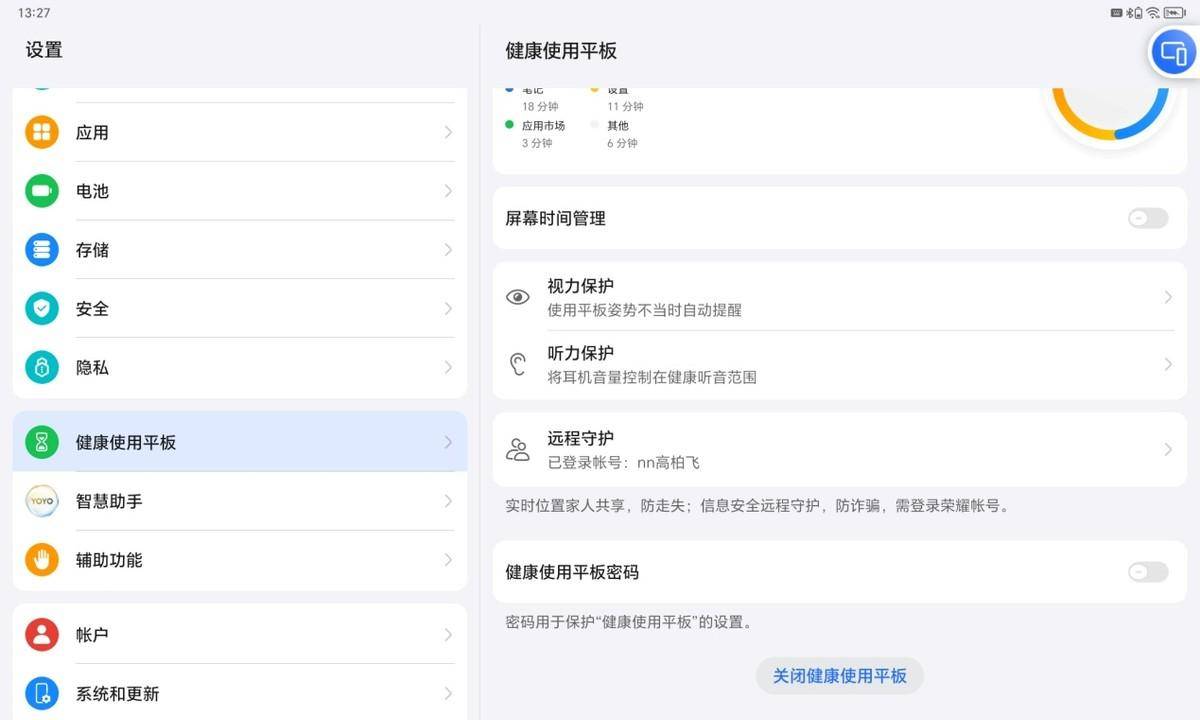Select the 隐私 privacy icon
1200x720 pixels.
tap(41, 367)
